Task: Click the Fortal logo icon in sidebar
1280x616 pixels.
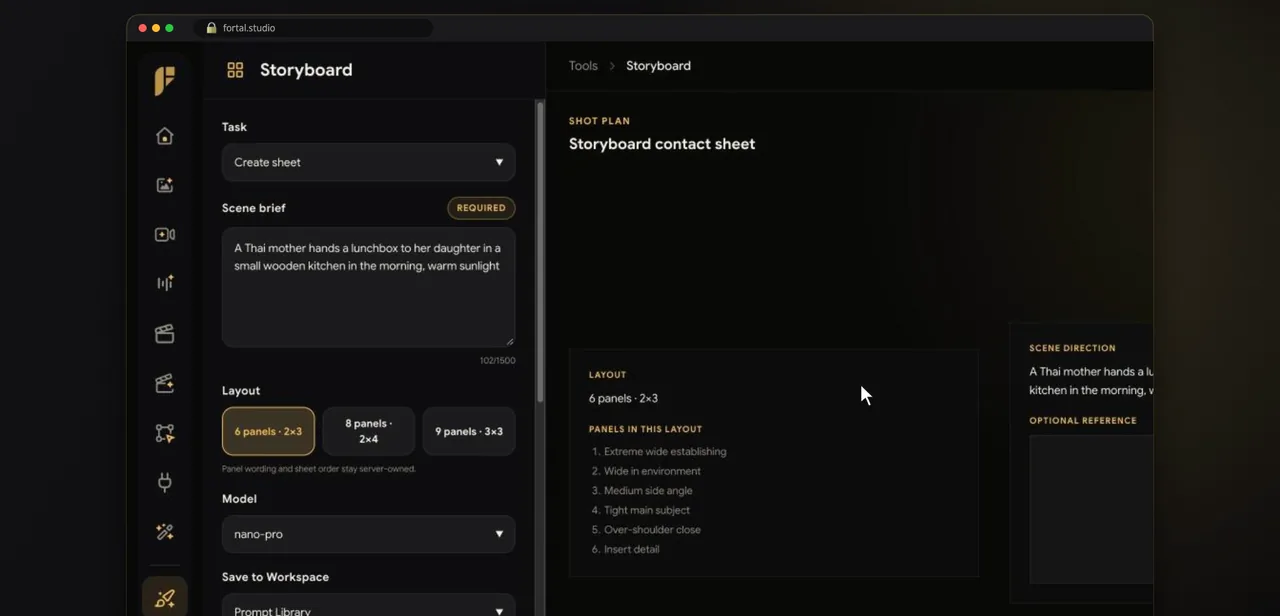Action: (165, 81)
